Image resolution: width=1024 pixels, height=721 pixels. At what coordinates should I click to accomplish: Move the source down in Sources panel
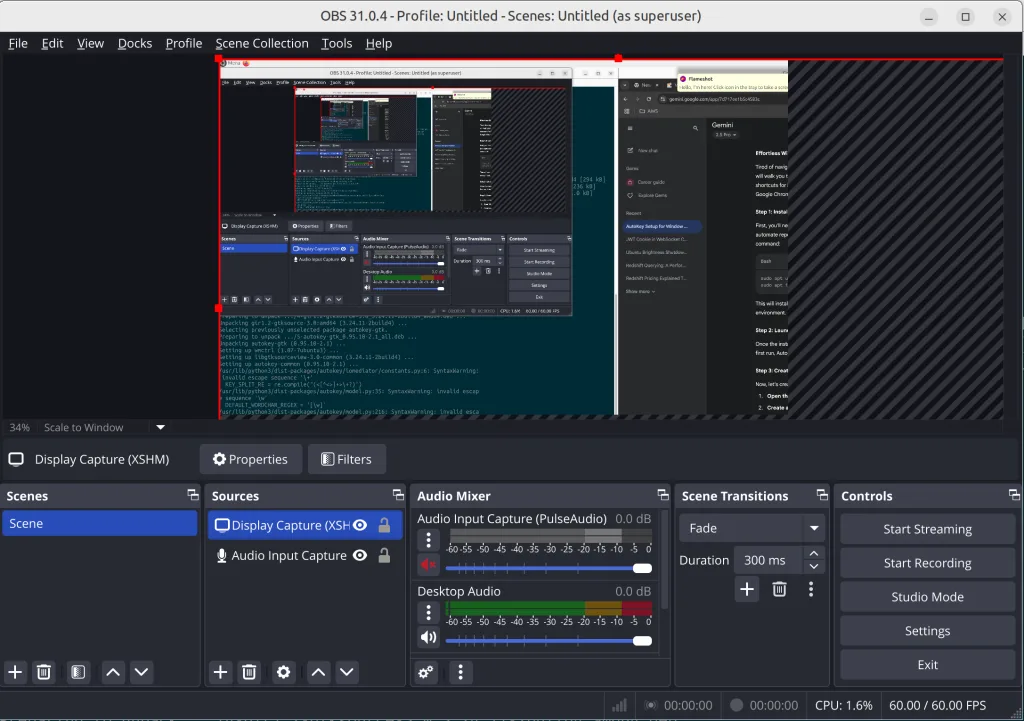(347, 672)
